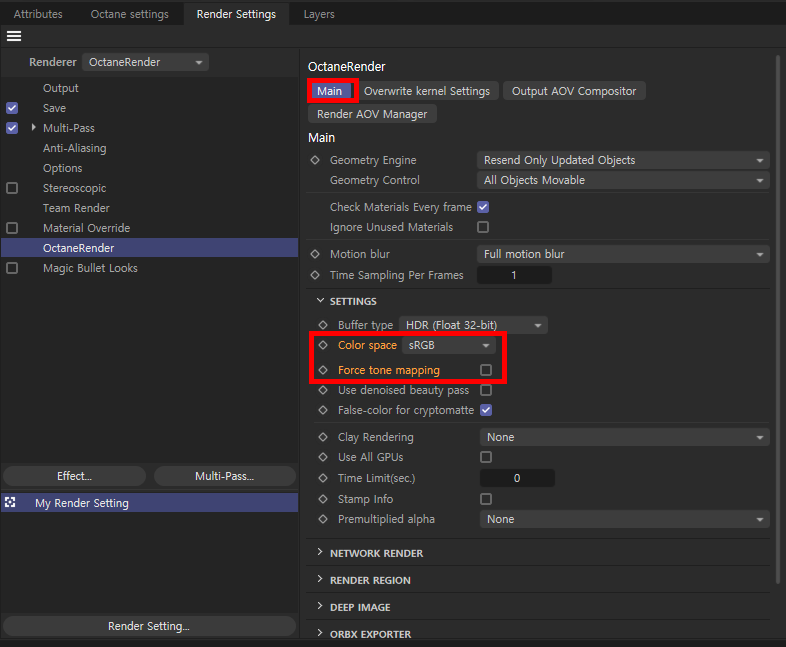Click the Time Sampling Per Frames field
Screen dimensions: 786x647
point(514,275)
